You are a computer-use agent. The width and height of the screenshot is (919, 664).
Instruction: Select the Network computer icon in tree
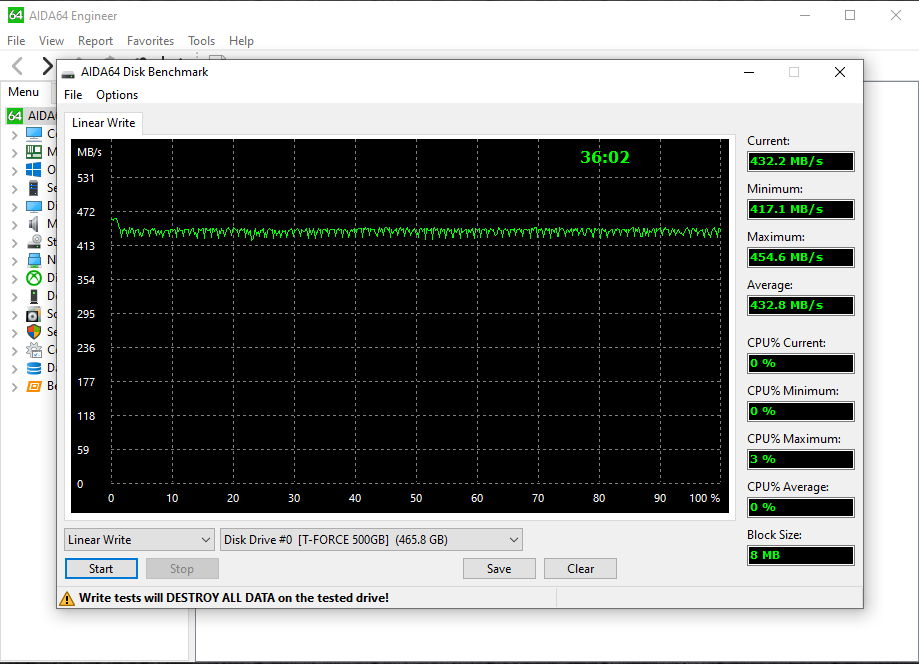coord(34,260)
